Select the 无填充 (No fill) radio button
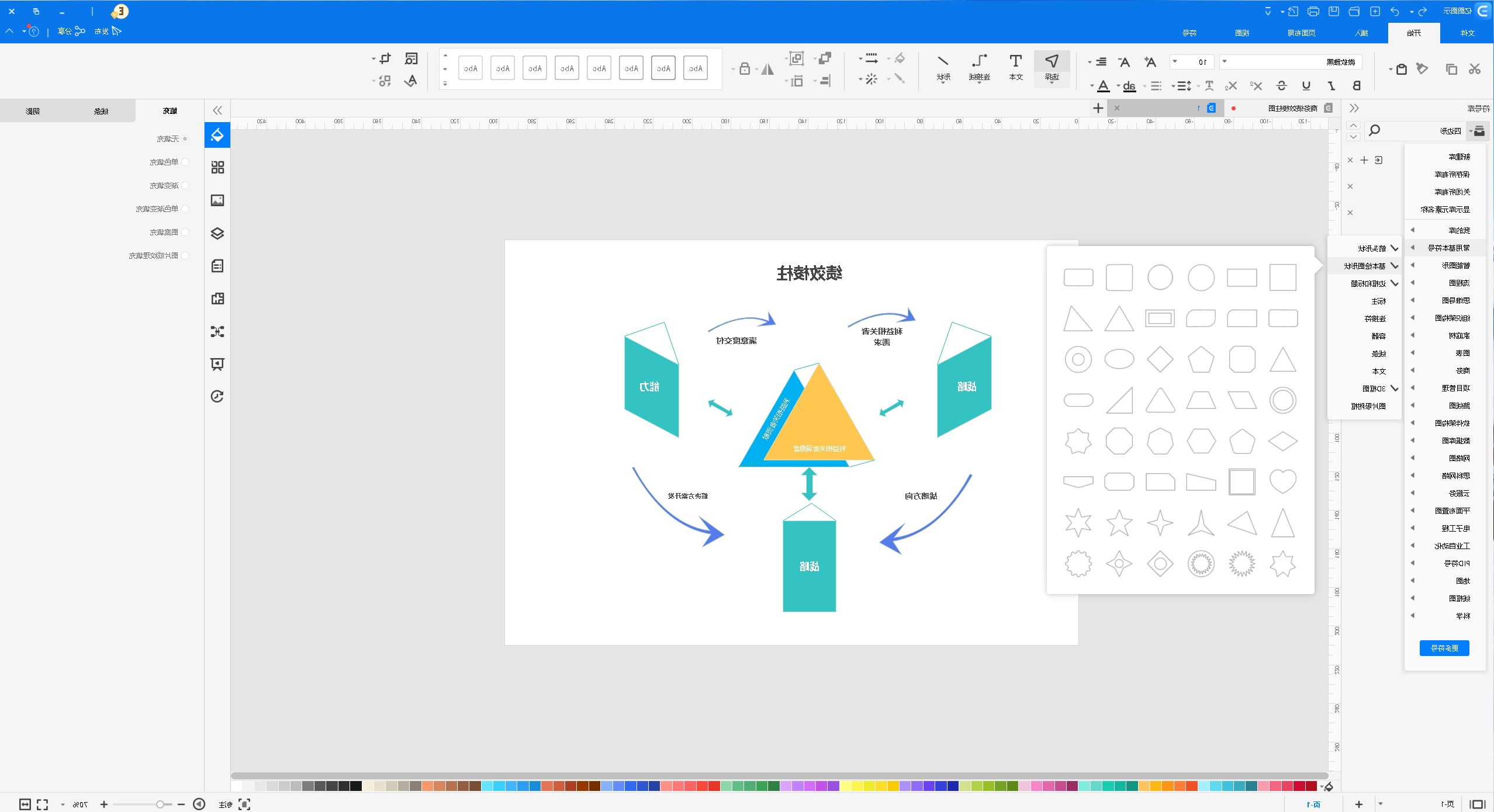Screen dimensions: 1494x812 click(185, 139)
